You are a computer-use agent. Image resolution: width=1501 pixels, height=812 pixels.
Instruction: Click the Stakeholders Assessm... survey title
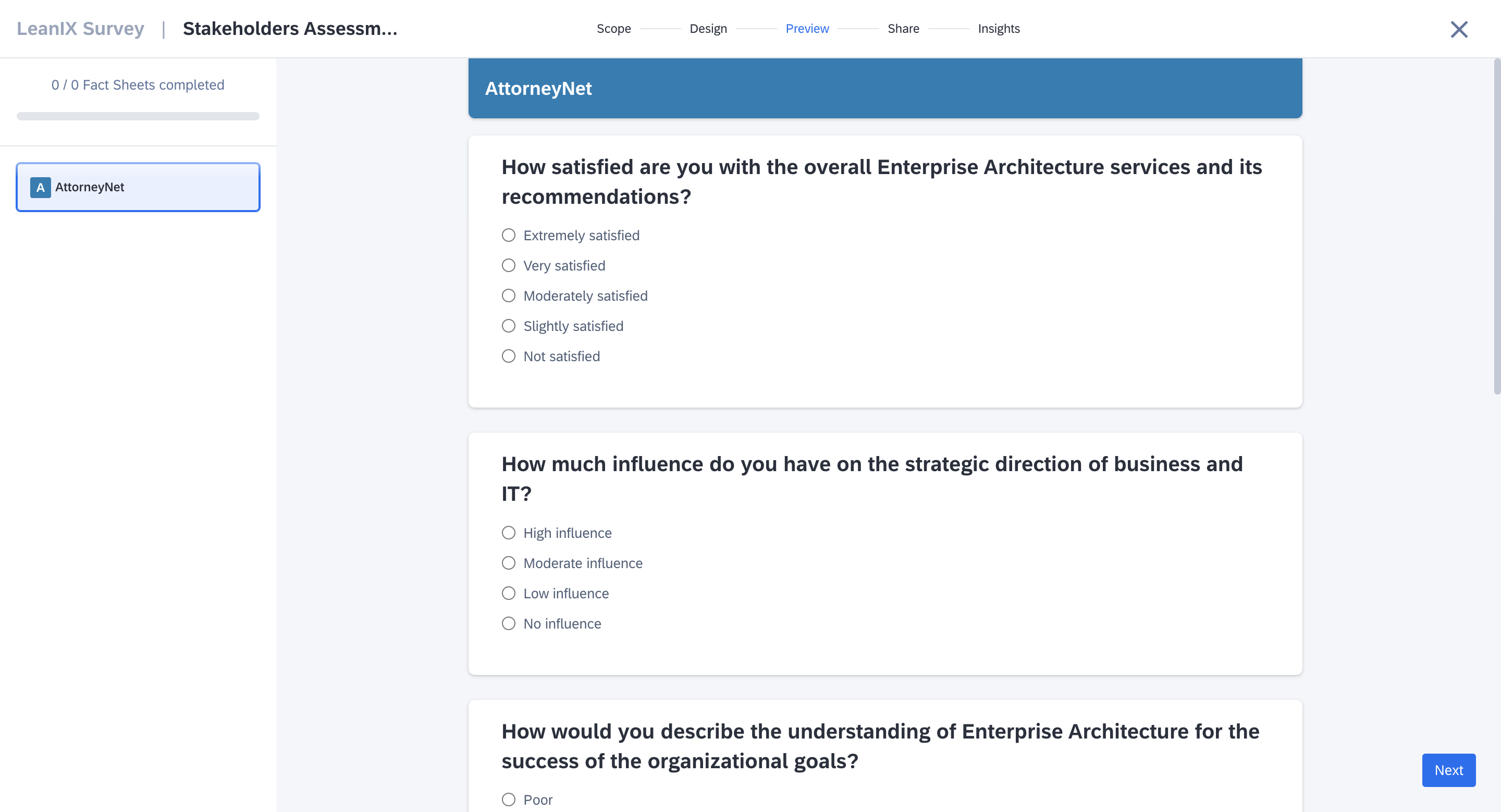290,29
